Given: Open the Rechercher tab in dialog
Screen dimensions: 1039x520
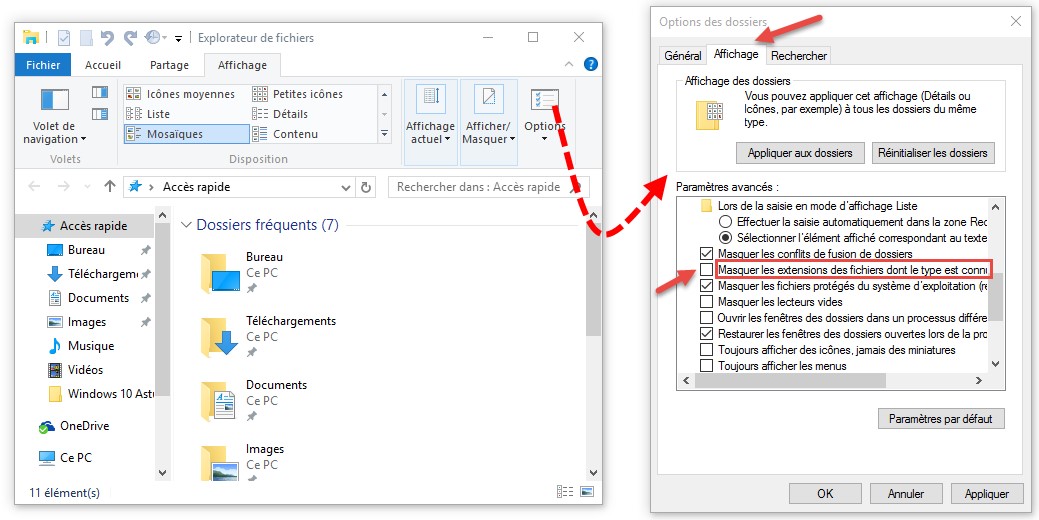Looking at the screenshot, I should coord(799,56).
